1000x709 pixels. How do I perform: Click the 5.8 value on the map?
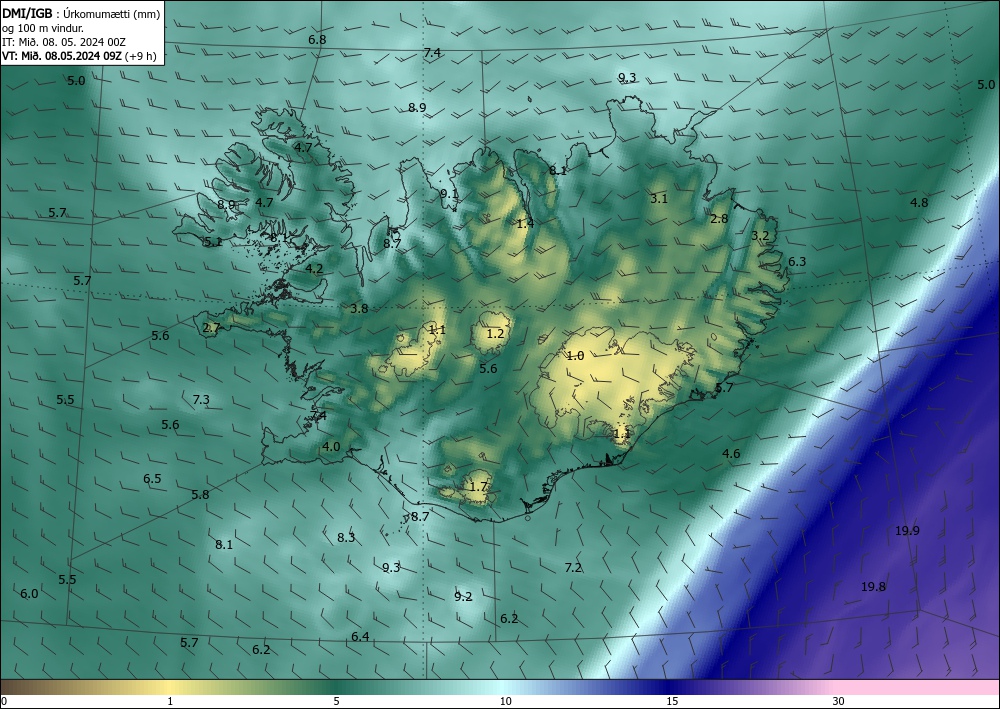(x=200, y=494)
